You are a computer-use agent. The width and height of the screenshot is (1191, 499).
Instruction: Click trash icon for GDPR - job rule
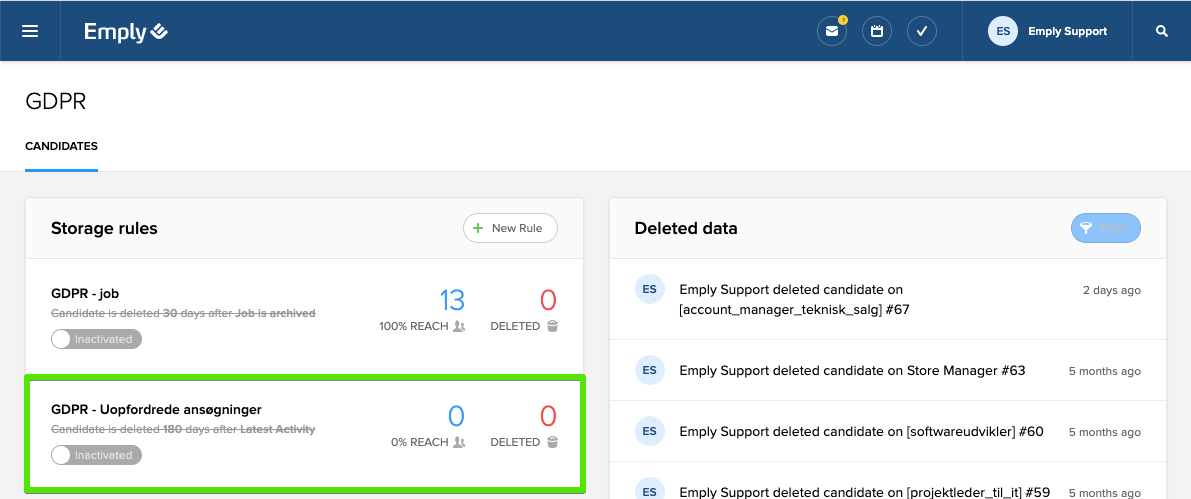pyautogui.click(x=552, y=326)
